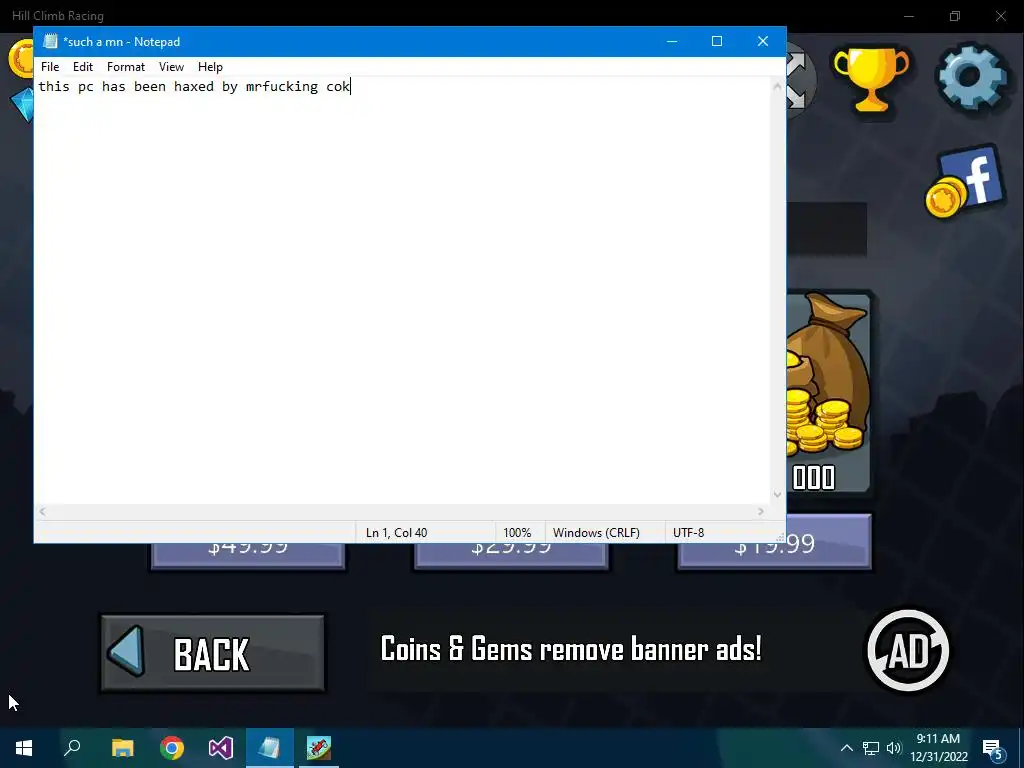Open the Windows Start menu
This screenshot has height=768, width=1024.
click(24, 748)
